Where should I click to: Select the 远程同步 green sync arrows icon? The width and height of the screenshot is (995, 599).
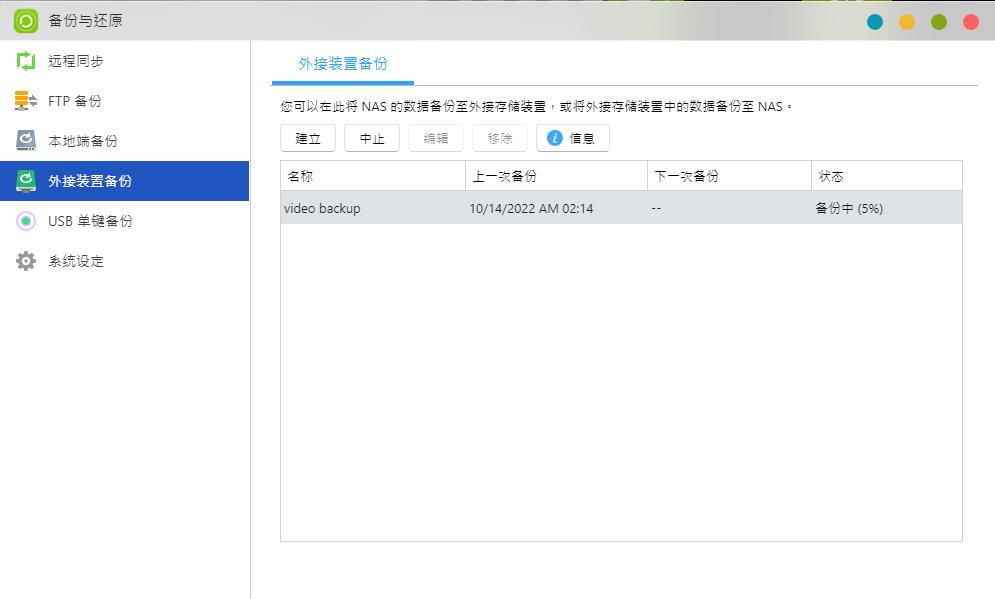coord(25,60)
